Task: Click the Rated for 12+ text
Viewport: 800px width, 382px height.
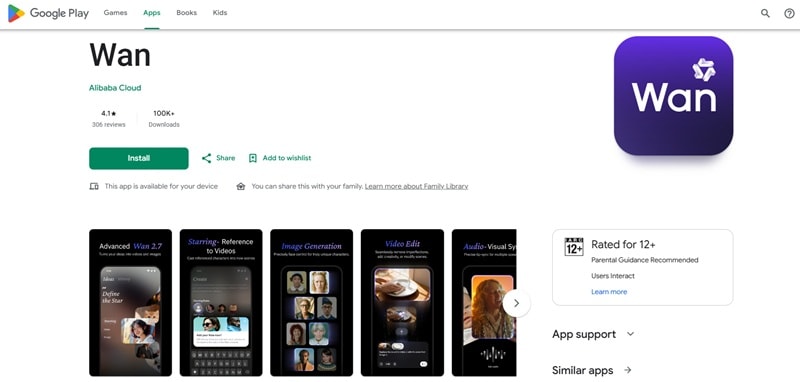Action: tap(623, 244)
